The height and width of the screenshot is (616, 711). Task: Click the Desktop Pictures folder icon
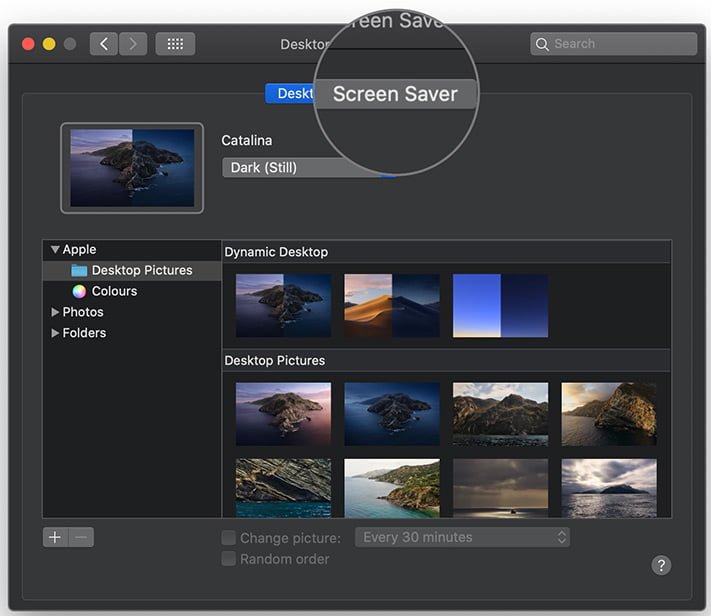79,271
